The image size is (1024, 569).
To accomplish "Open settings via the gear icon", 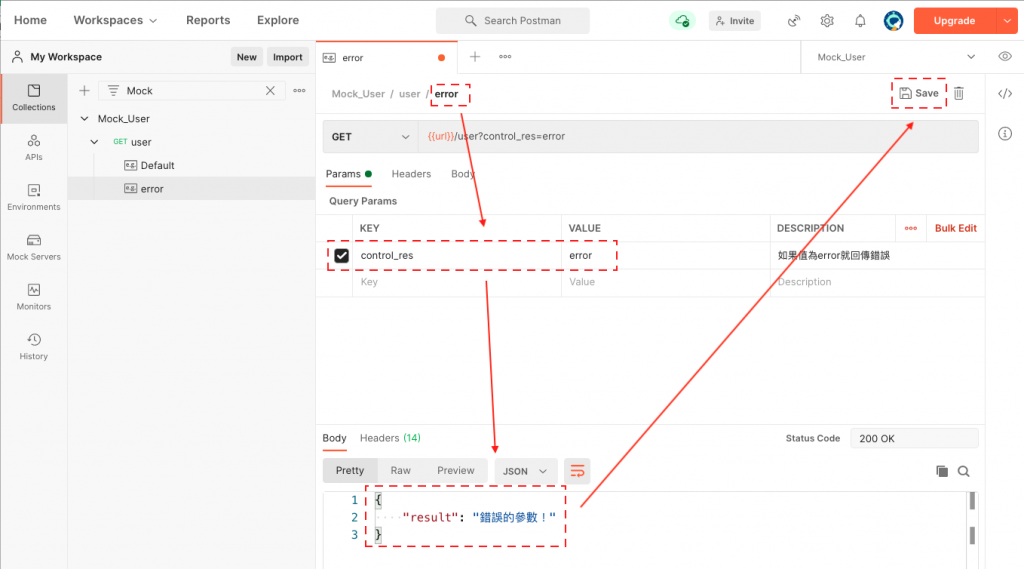I will (827, 21).
